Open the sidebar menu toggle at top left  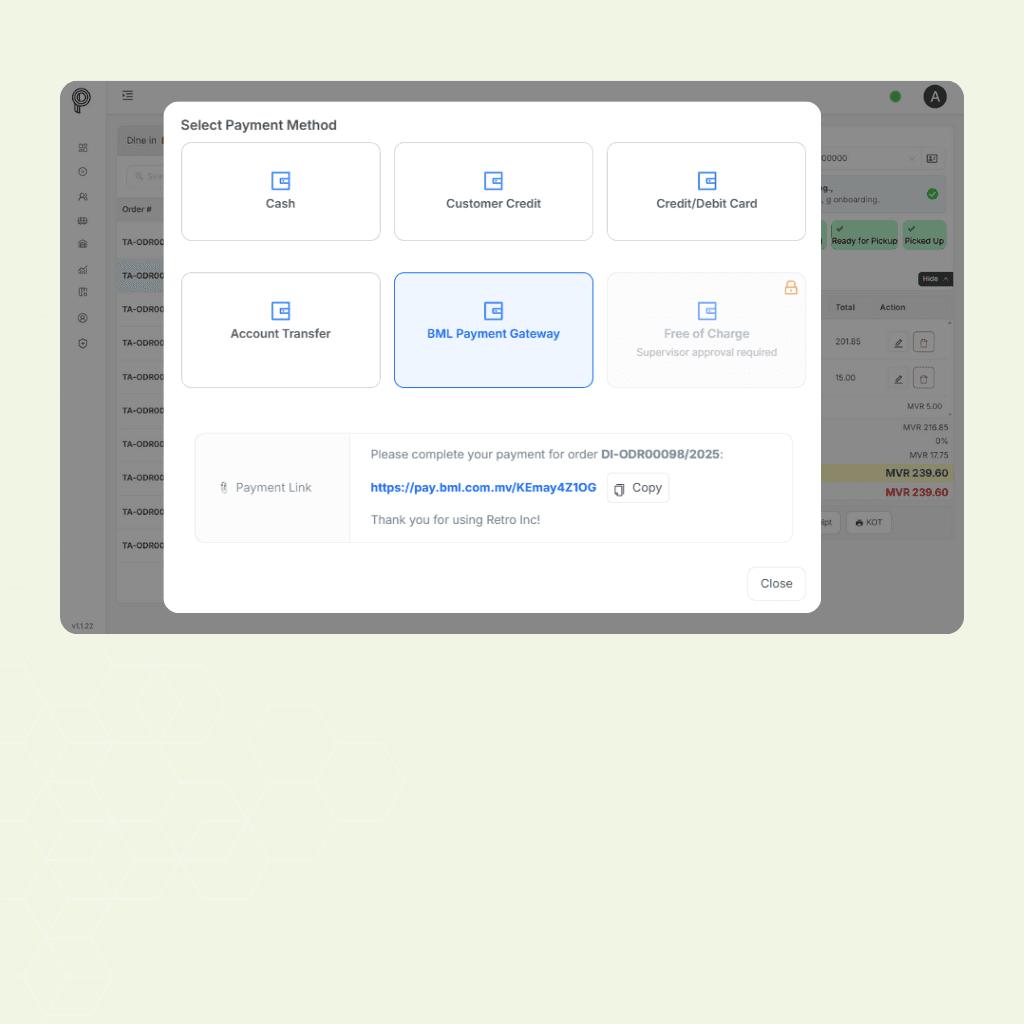tap(127, 95)
